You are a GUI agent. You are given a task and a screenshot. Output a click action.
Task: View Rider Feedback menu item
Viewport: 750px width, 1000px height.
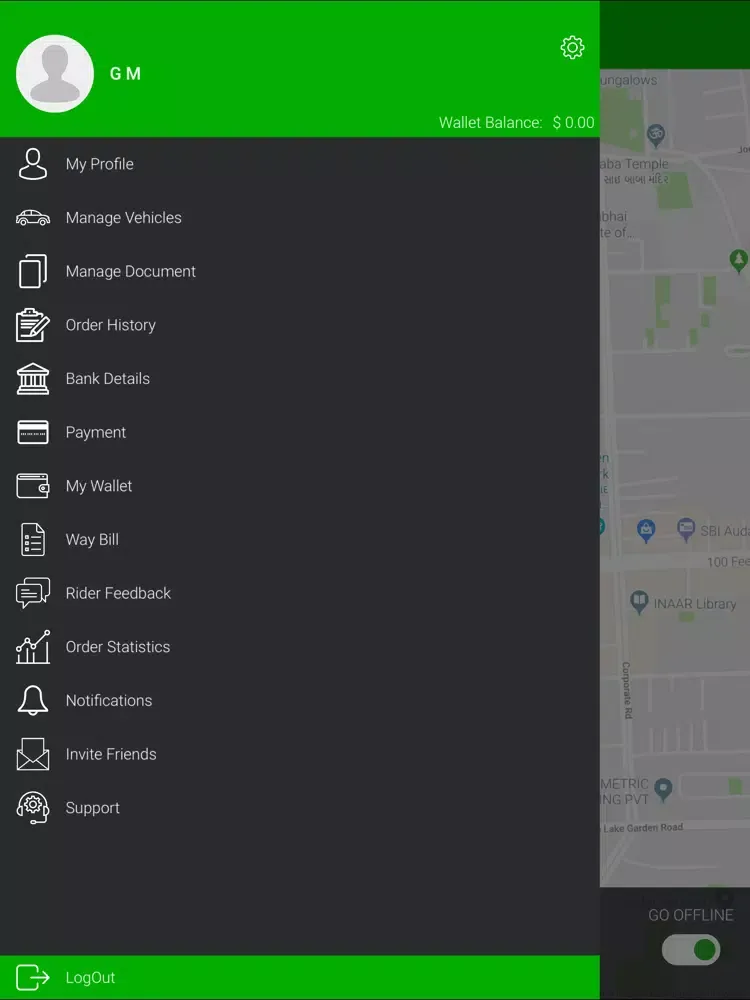[118, 593]
